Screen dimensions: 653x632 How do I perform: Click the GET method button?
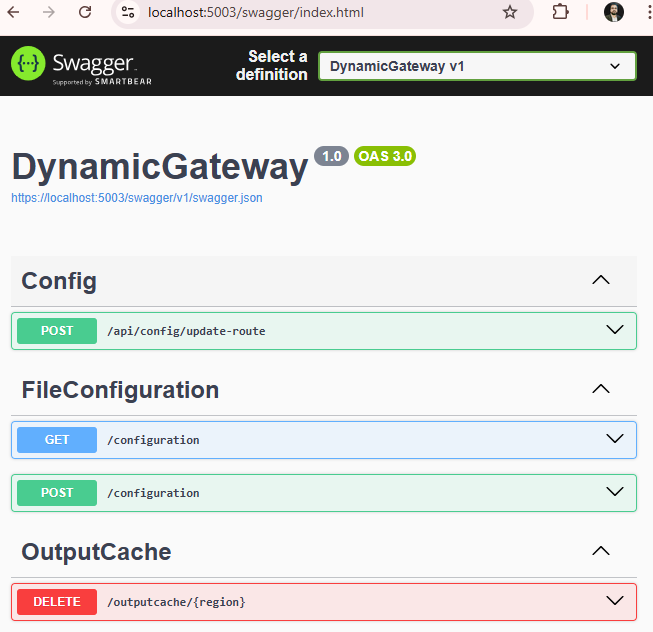coord(56,439)
